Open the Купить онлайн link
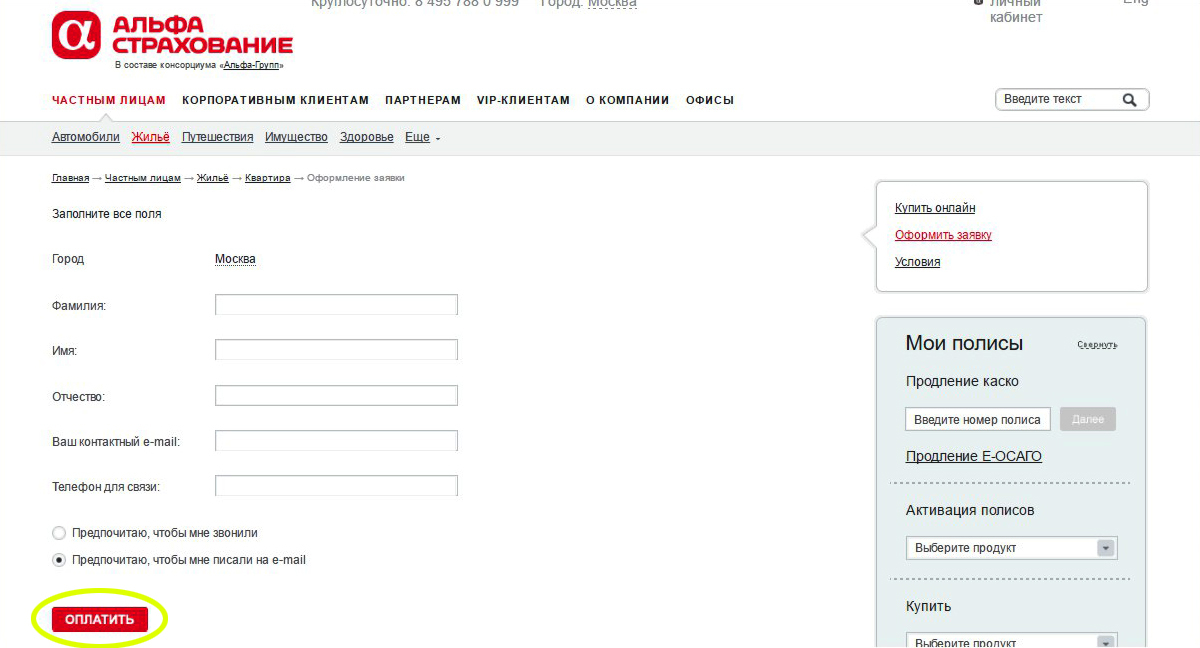 point(935,208)
